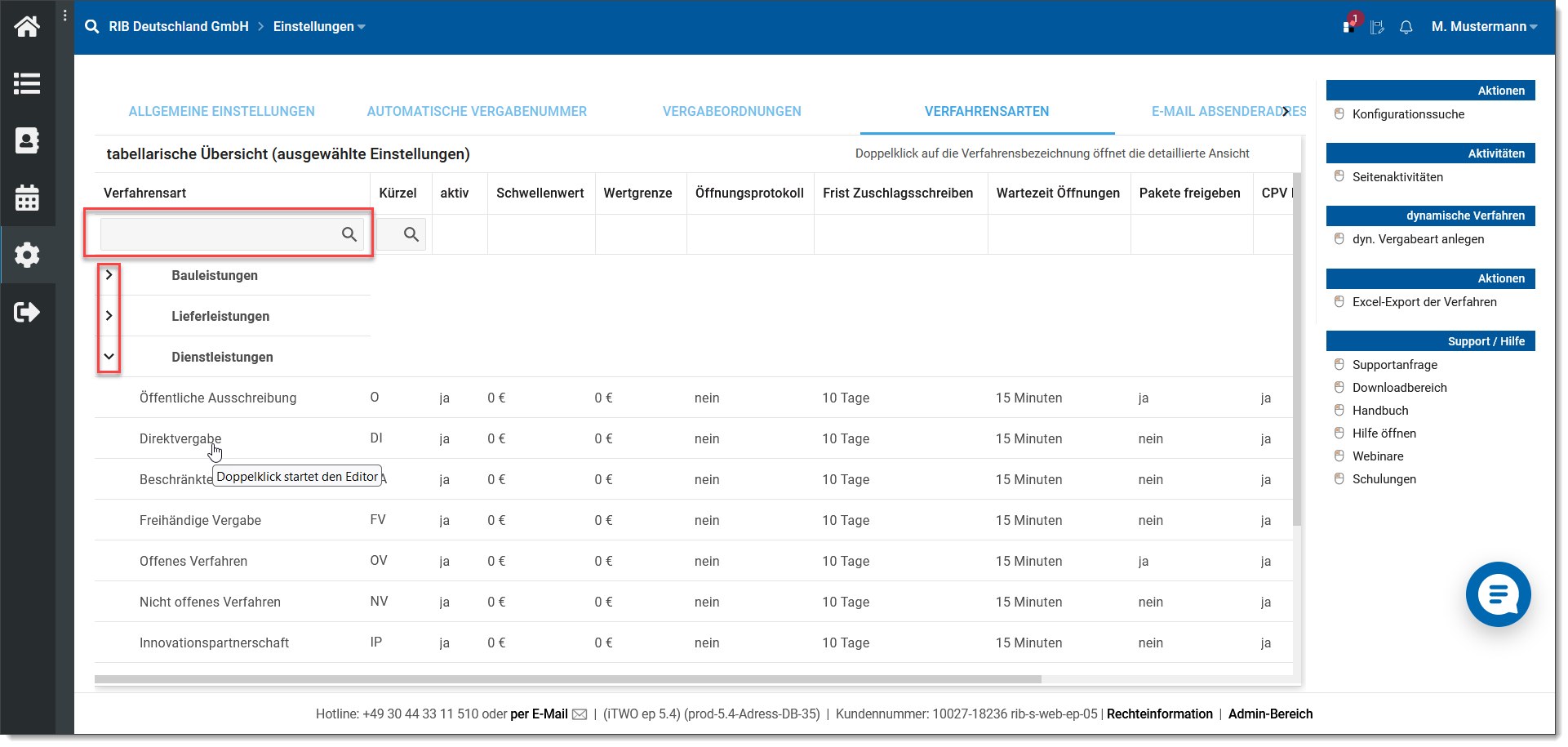Click mouse icon beside Supportanfrage
The height and width of the screenshot is (747, 1568).
[1339, 365]
